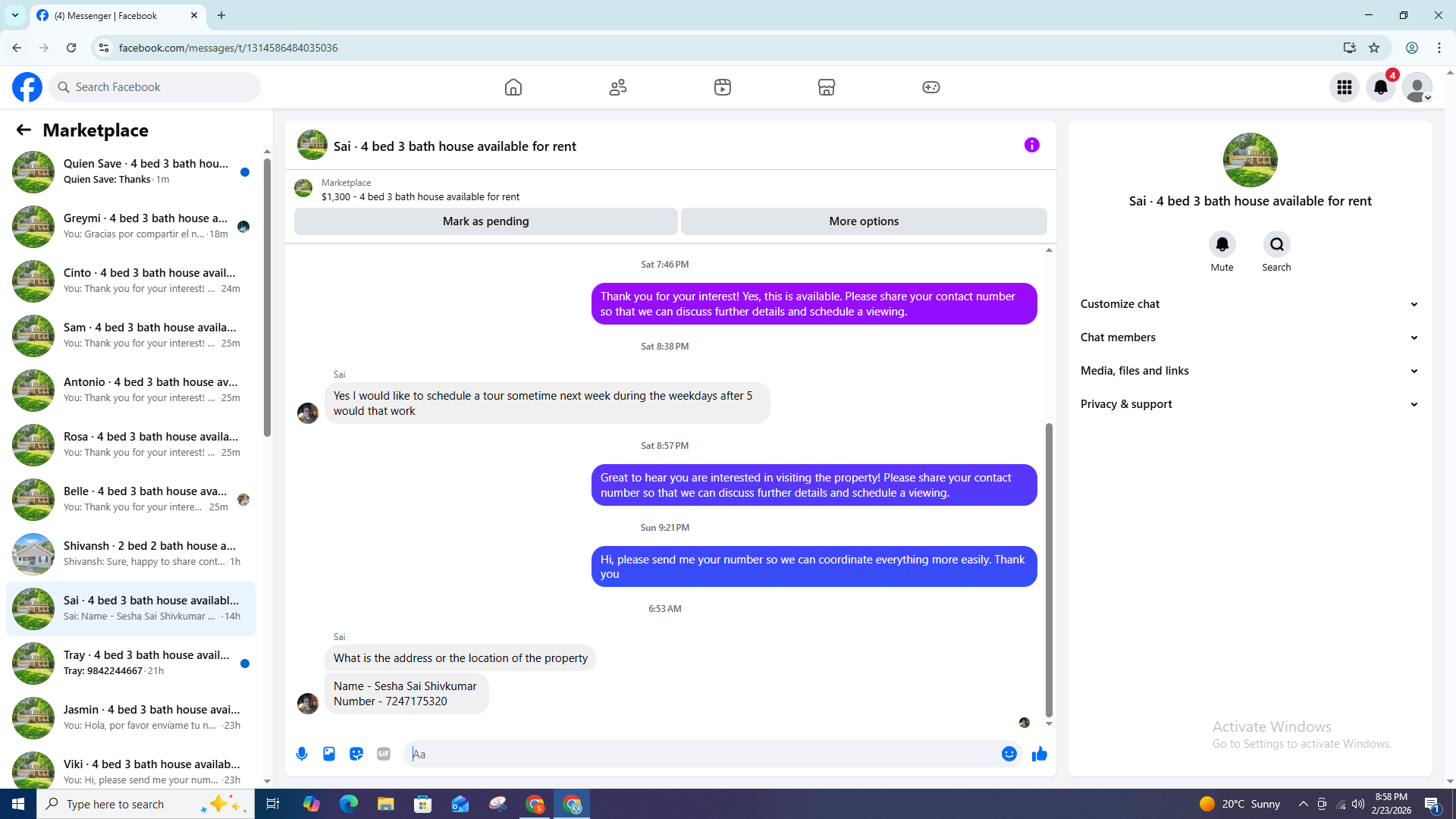Expand the Chat members section
The height and width of the screenshot is (819, 1456).
(x=1249, y=337)
